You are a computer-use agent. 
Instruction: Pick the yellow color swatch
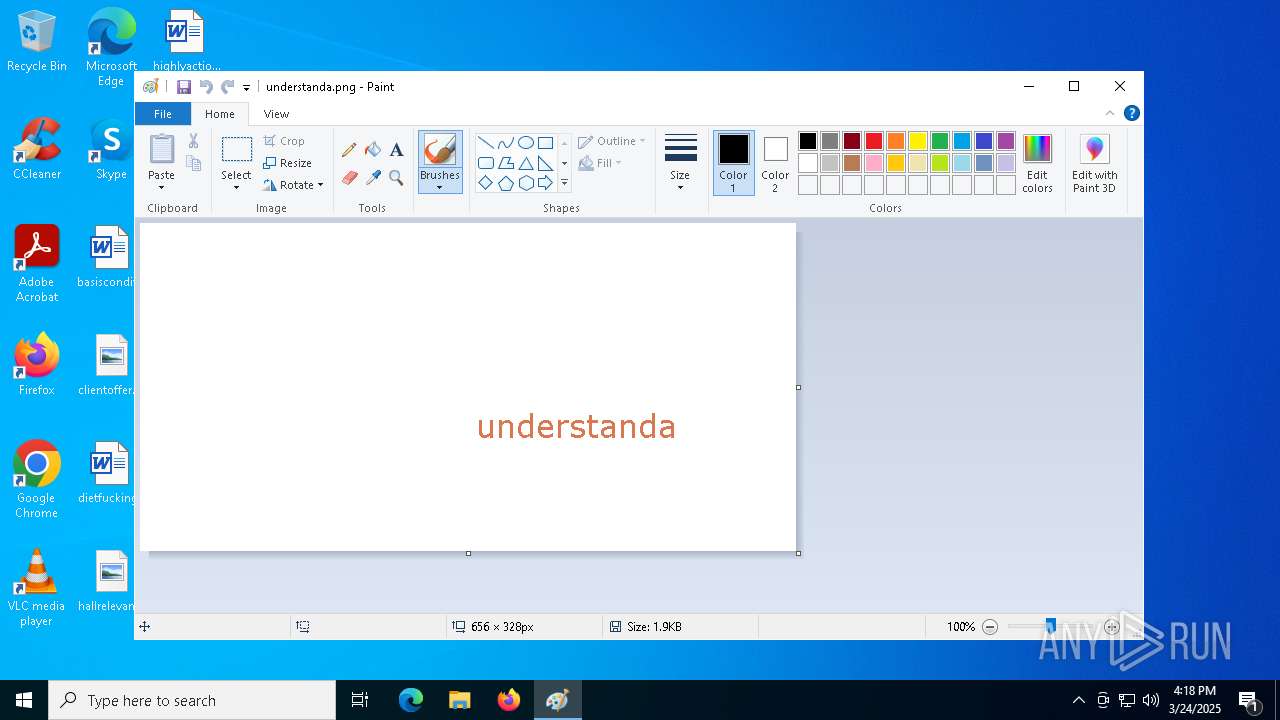[x=918, y=141]
